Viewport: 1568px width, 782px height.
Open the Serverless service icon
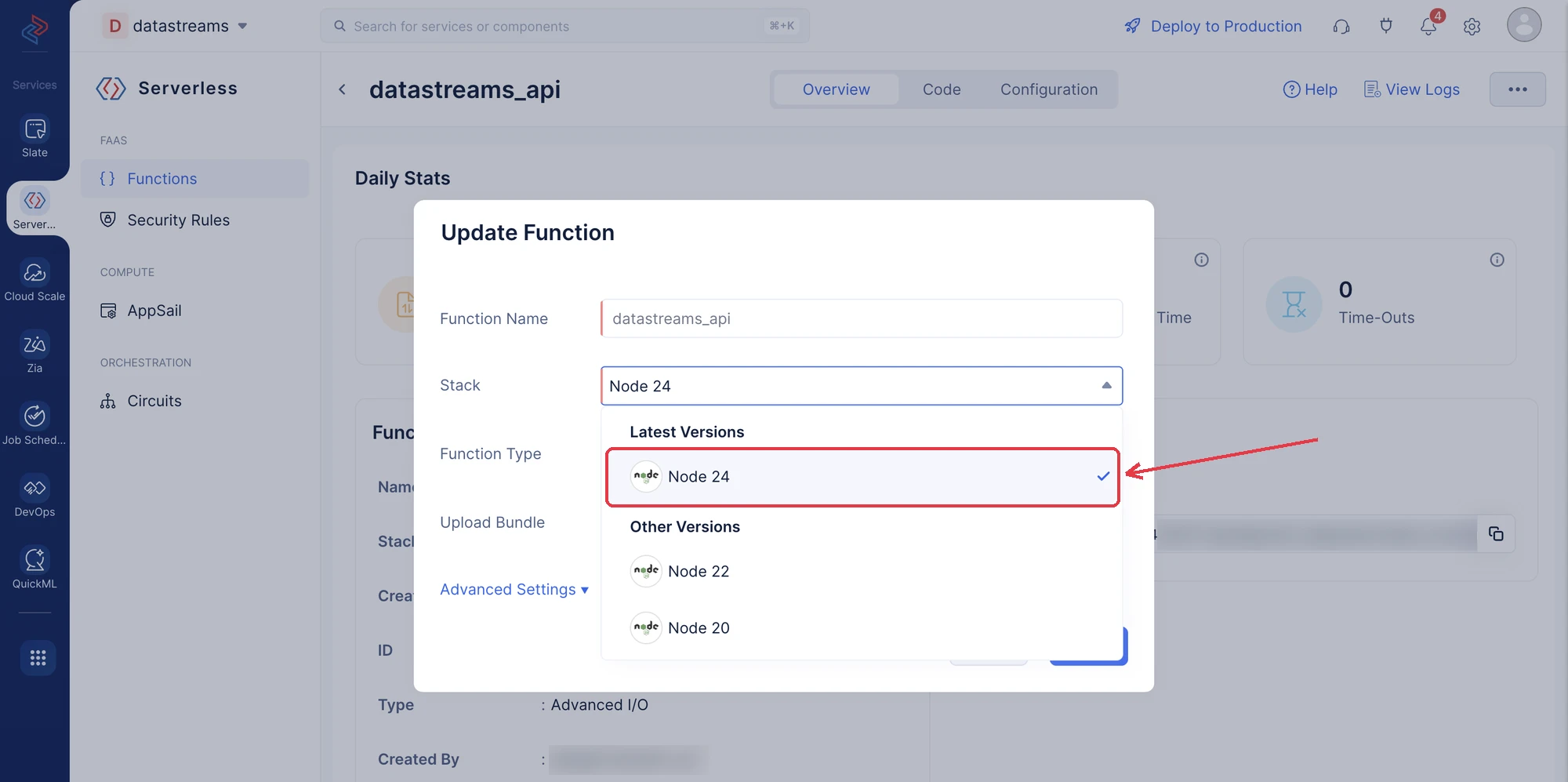click(x=34, y=209)
